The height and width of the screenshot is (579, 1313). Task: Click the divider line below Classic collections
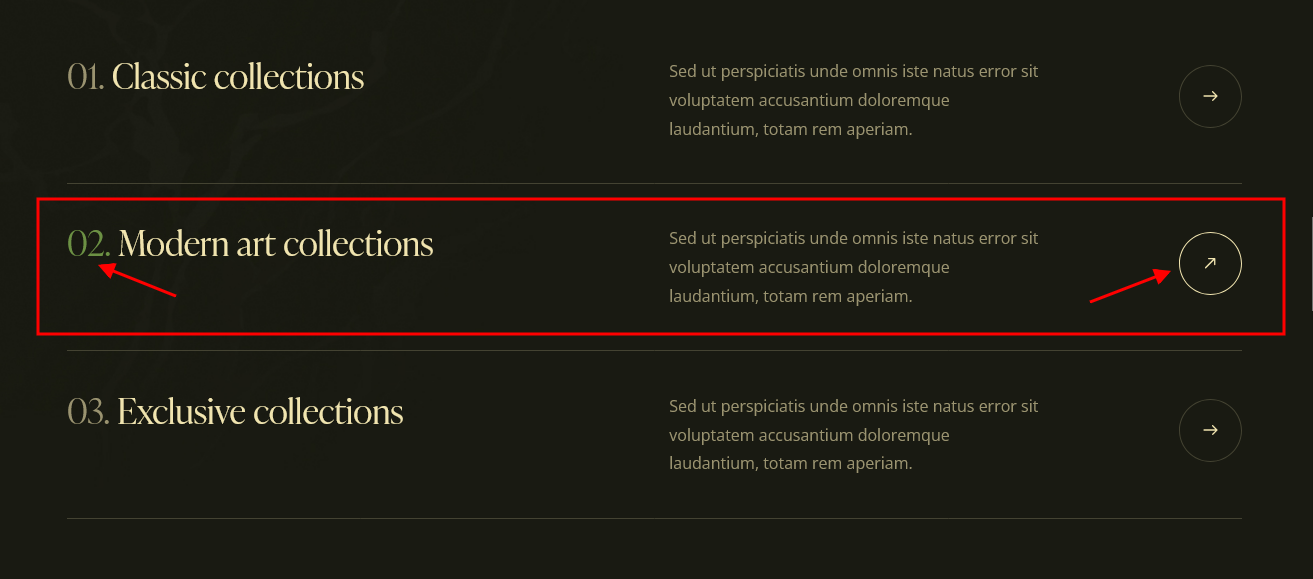pyautogui.click(x=654, y=183)
